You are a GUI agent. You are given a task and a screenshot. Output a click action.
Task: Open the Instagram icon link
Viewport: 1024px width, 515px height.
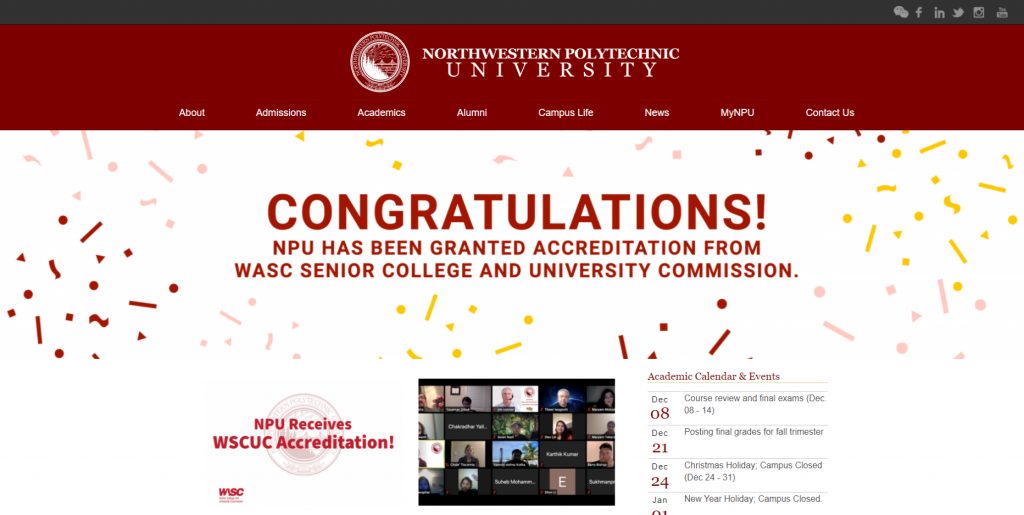pos(978,12)
